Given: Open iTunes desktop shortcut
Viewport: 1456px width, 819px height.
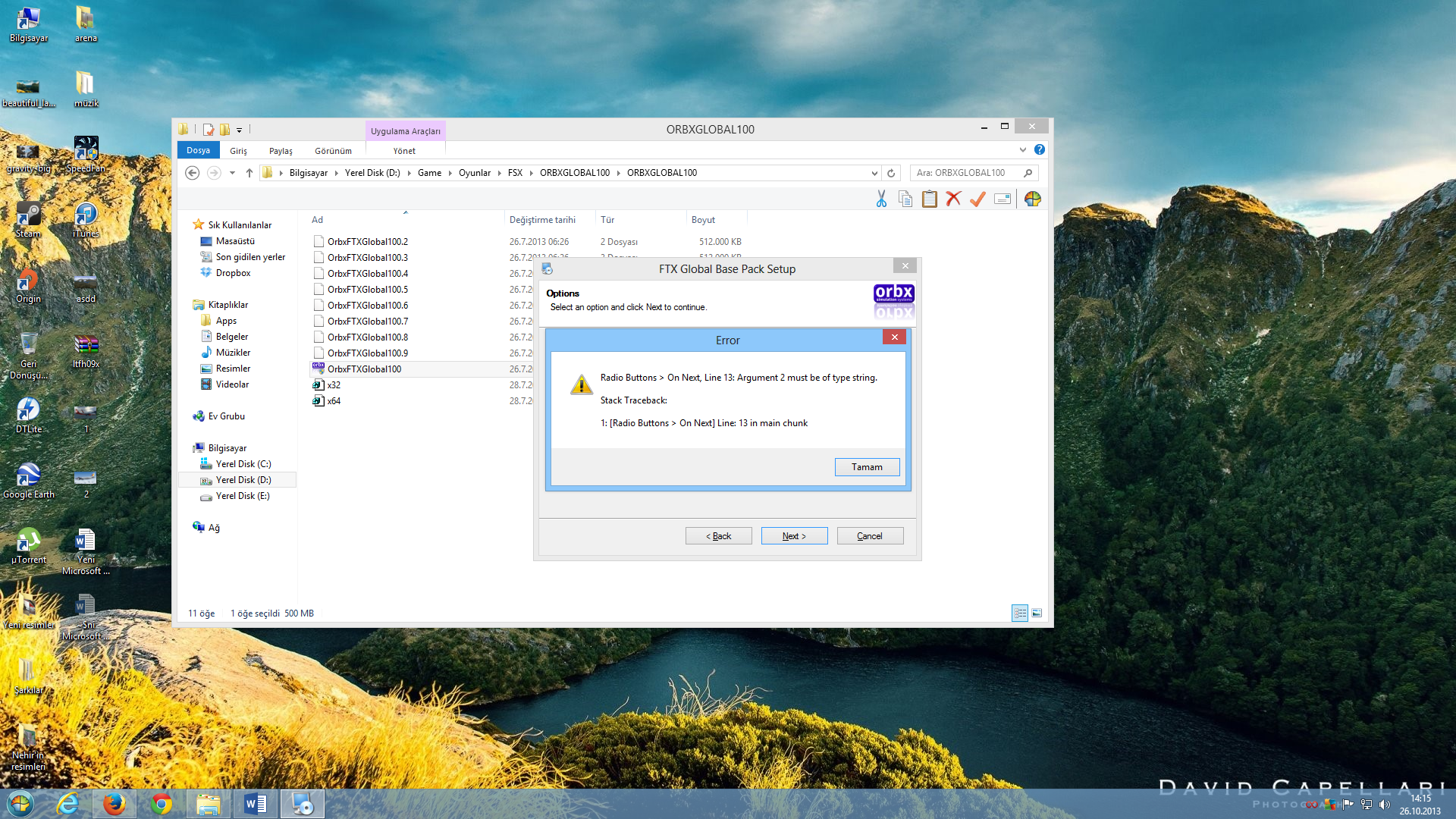Looking at the screenshot, I should [86, 220].
